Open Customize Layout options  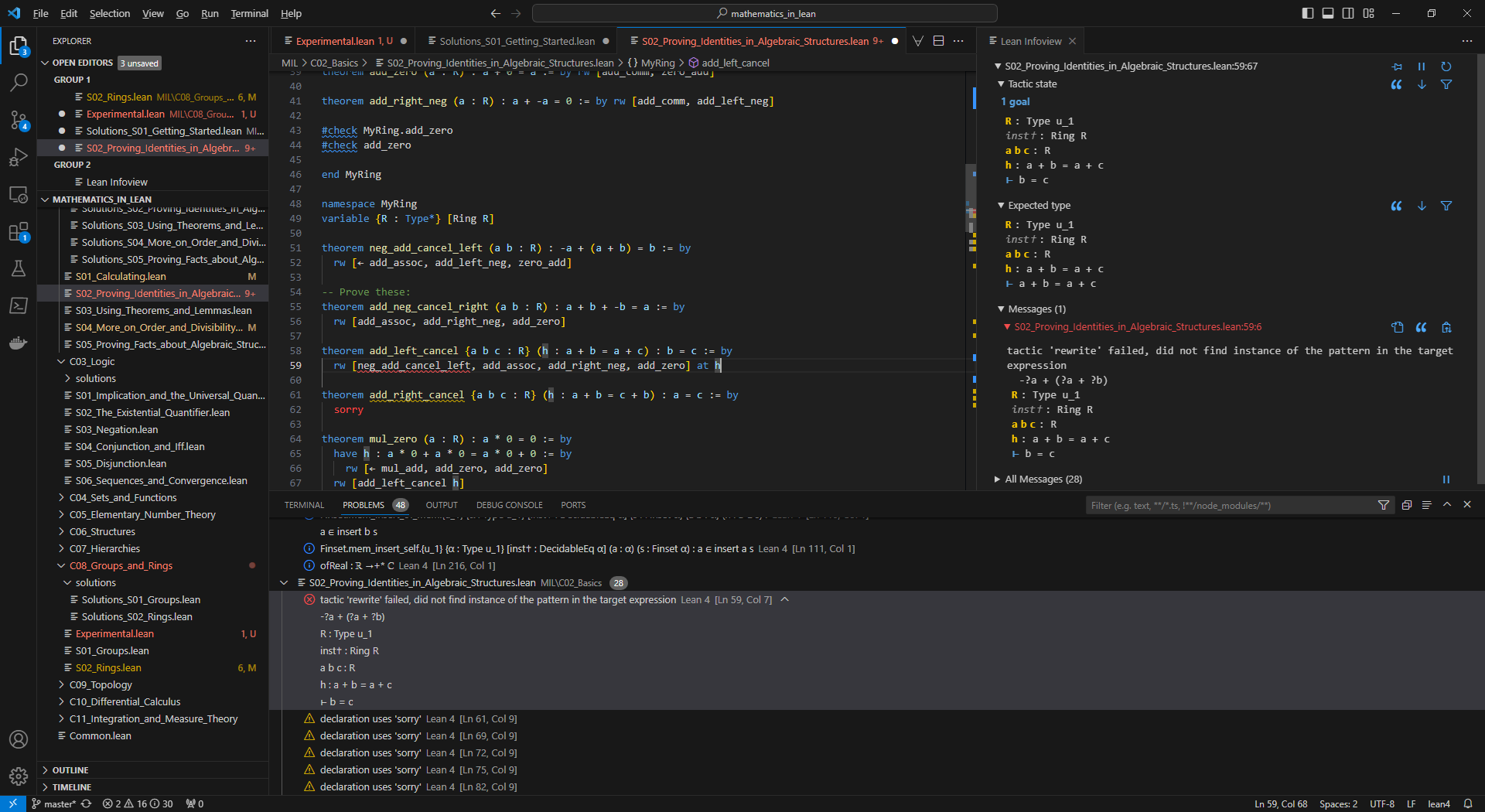1369,13
